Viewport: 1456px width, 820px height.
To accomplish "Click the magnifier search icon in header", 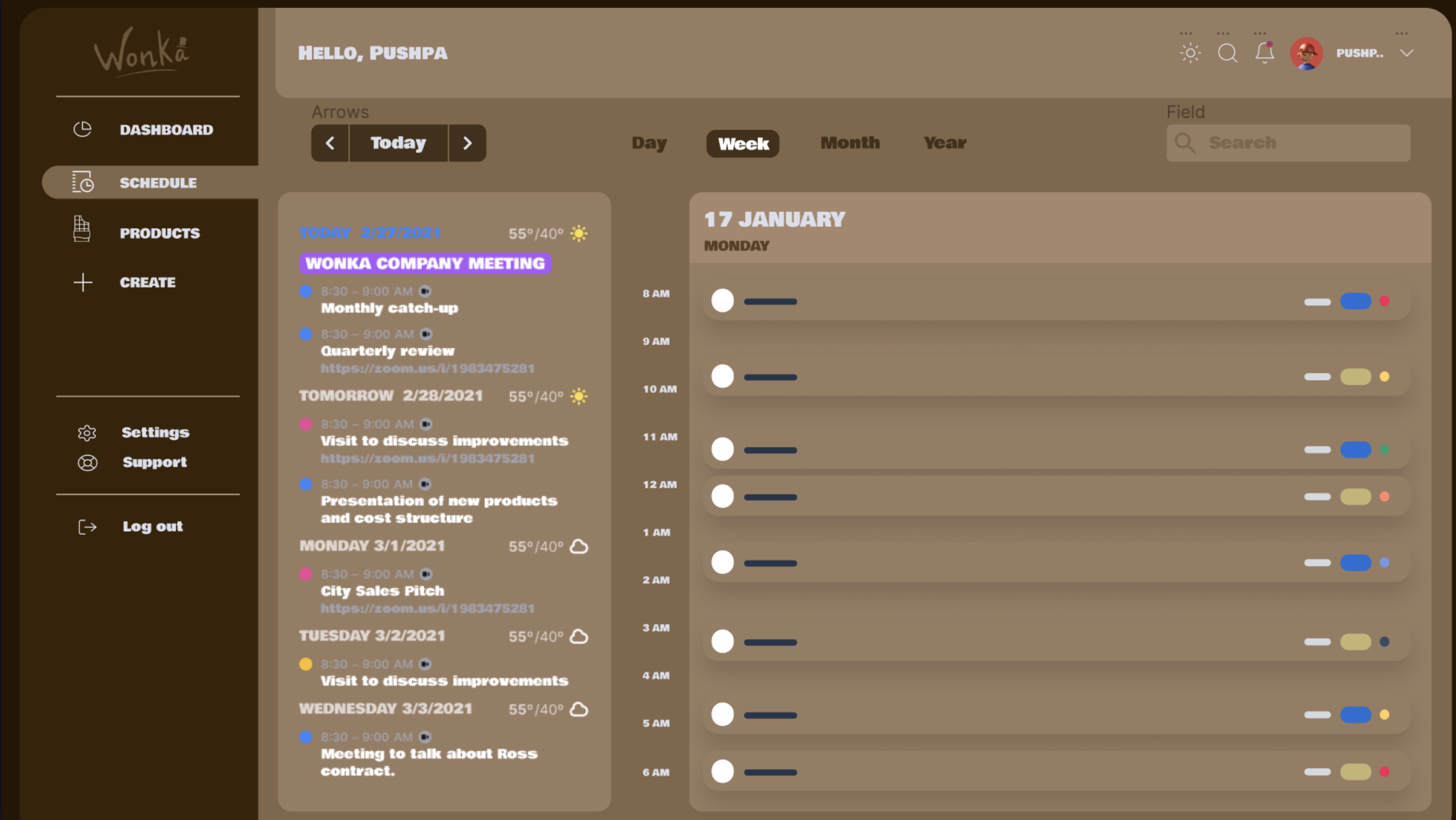I will pyautogui.click(x=1227, y=53).
